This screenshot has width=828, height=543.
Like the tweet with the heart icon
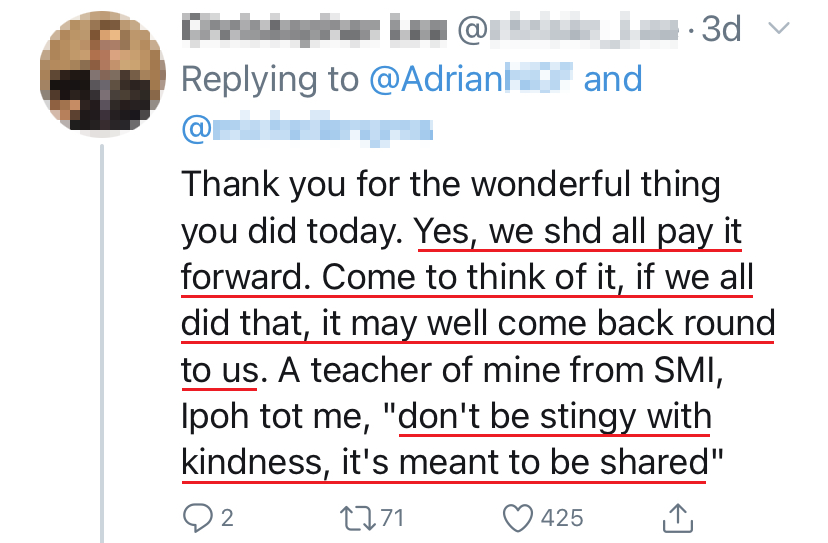point(520,516)
